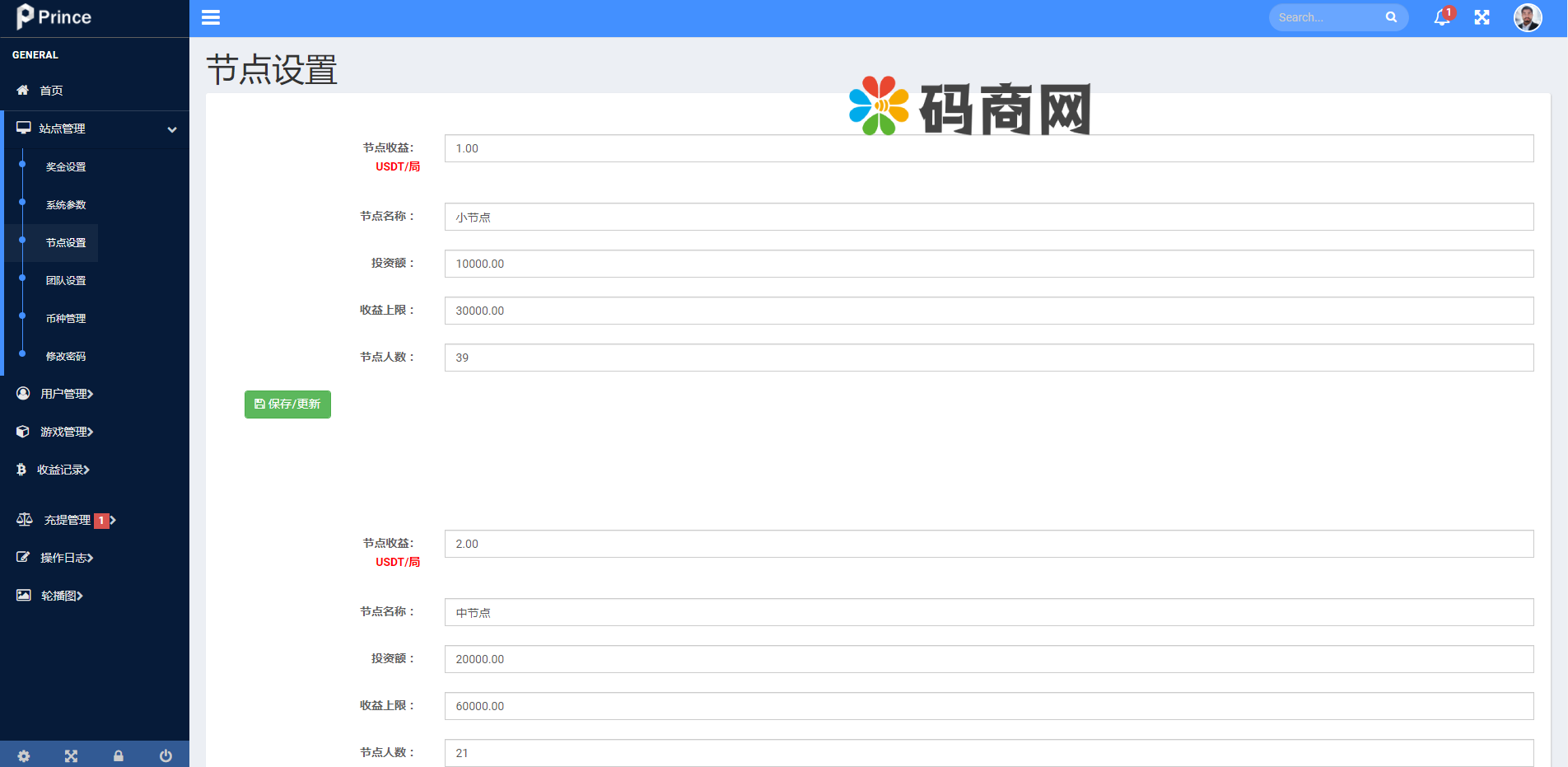Click the sidebar footer fullscreen icon
Screen dimensions: 1568x767
tap(71, 755)
